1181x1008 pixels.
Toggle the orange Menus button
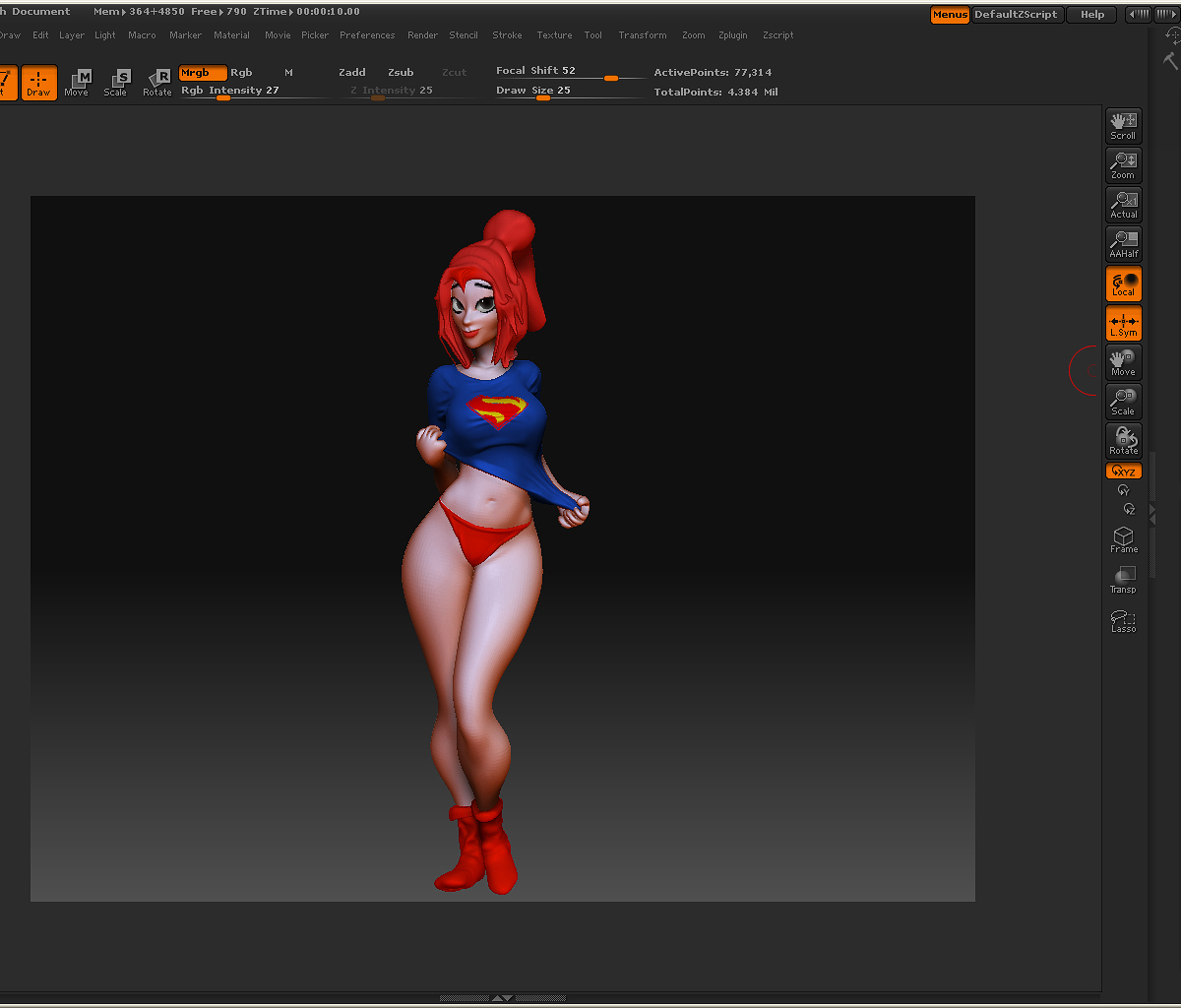(950, 15)
